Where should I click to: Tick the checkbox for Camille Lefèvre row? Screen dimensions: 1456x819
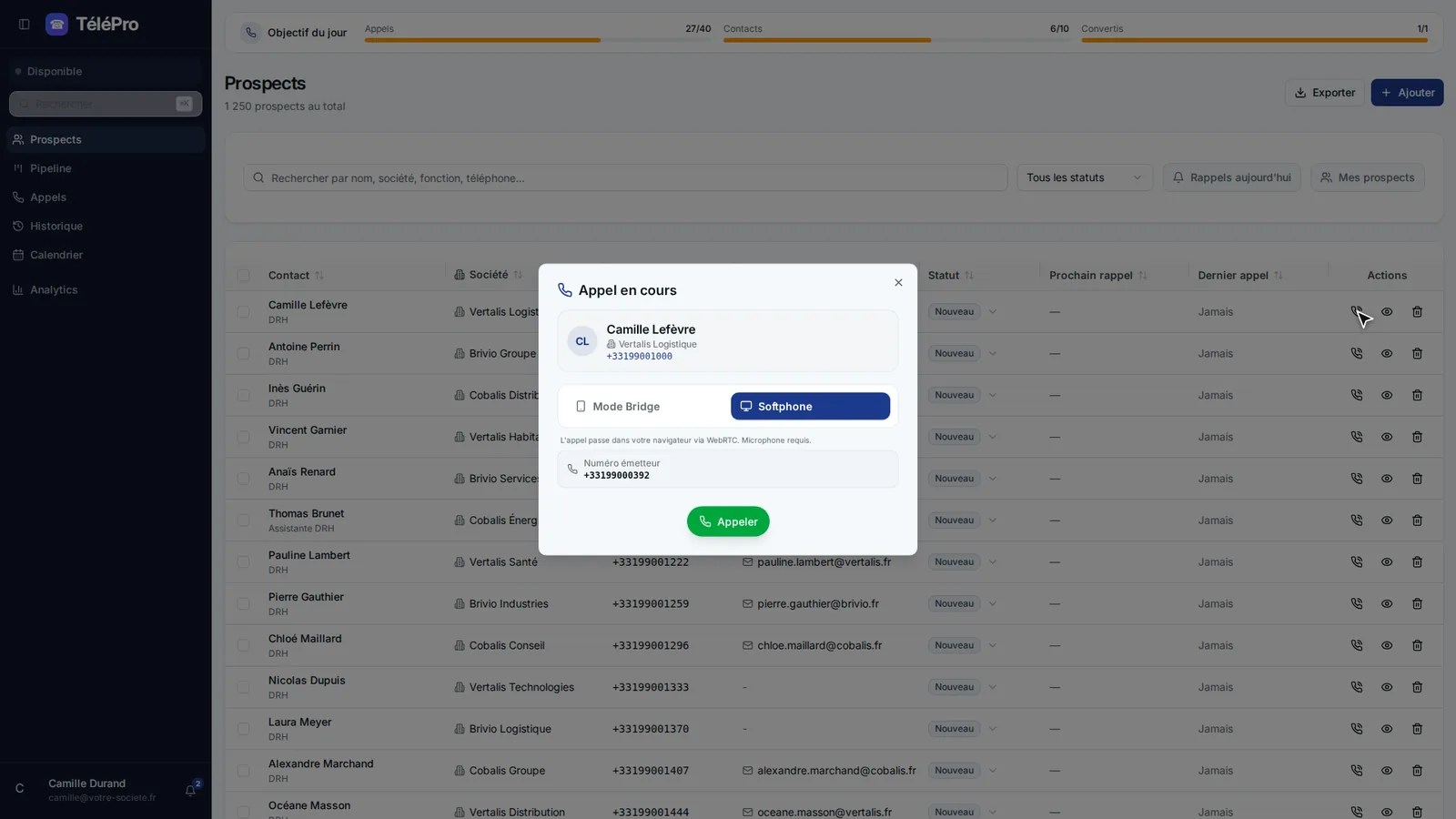pyautogui.click(x=243, y=311)
